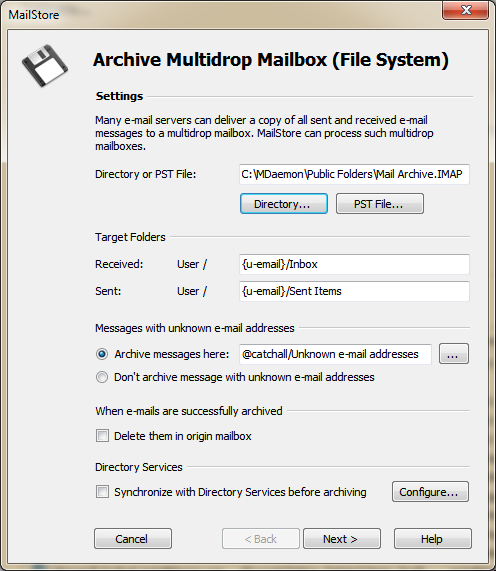Viewport: 496px width, 571px height.
Task: Click the MailStore title bar text
Action: (34, 15)
